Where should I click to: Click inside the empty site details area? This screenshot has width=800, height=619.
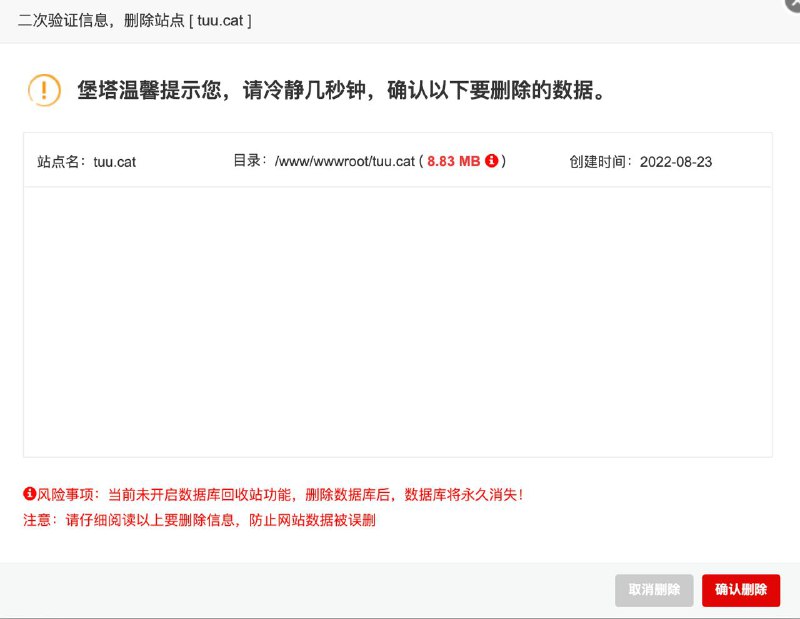coord(400,320)
